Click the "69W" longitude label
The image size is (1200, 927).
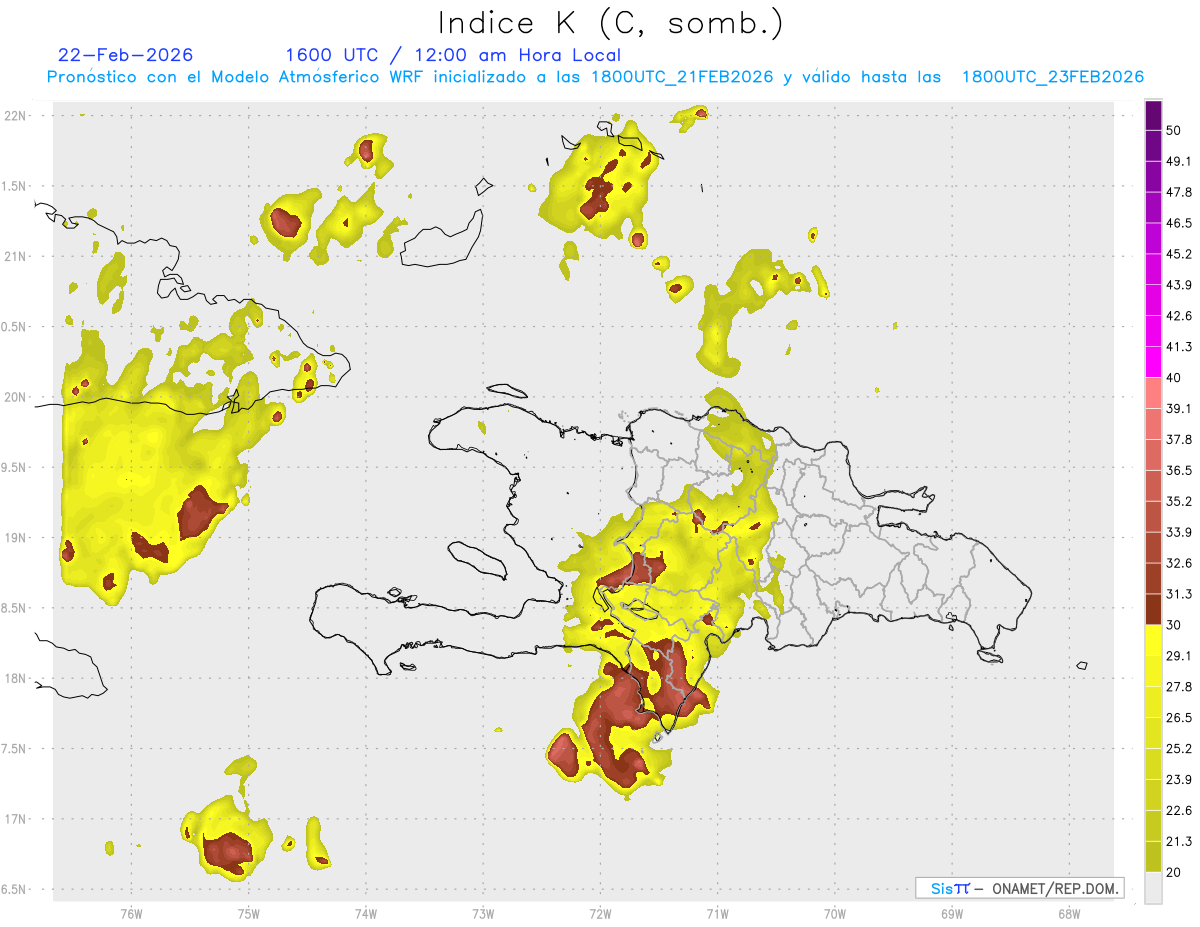pos(951,914)
